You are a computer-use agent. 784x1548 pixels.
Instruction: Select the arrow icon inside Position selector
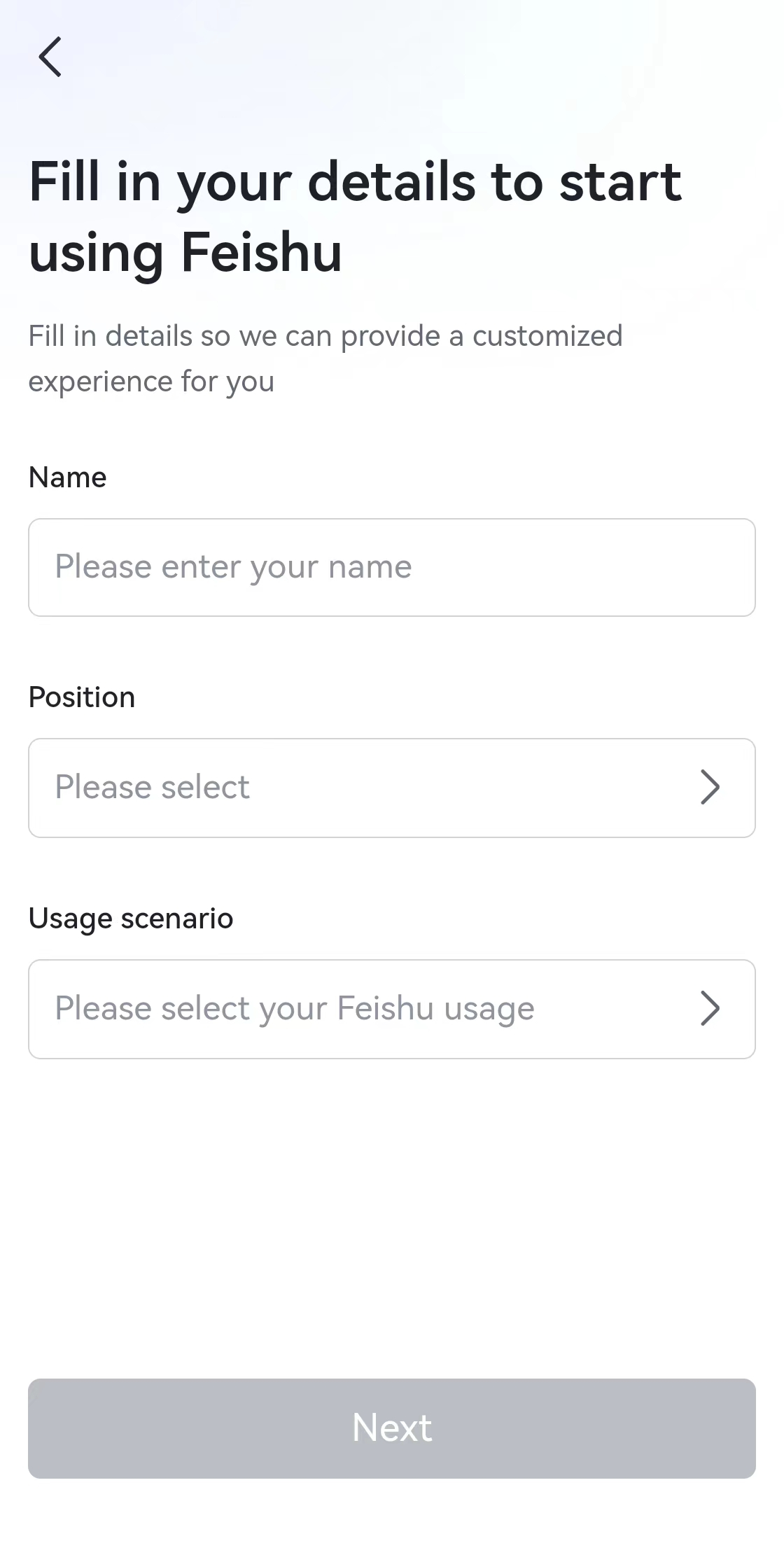point(709,787)
